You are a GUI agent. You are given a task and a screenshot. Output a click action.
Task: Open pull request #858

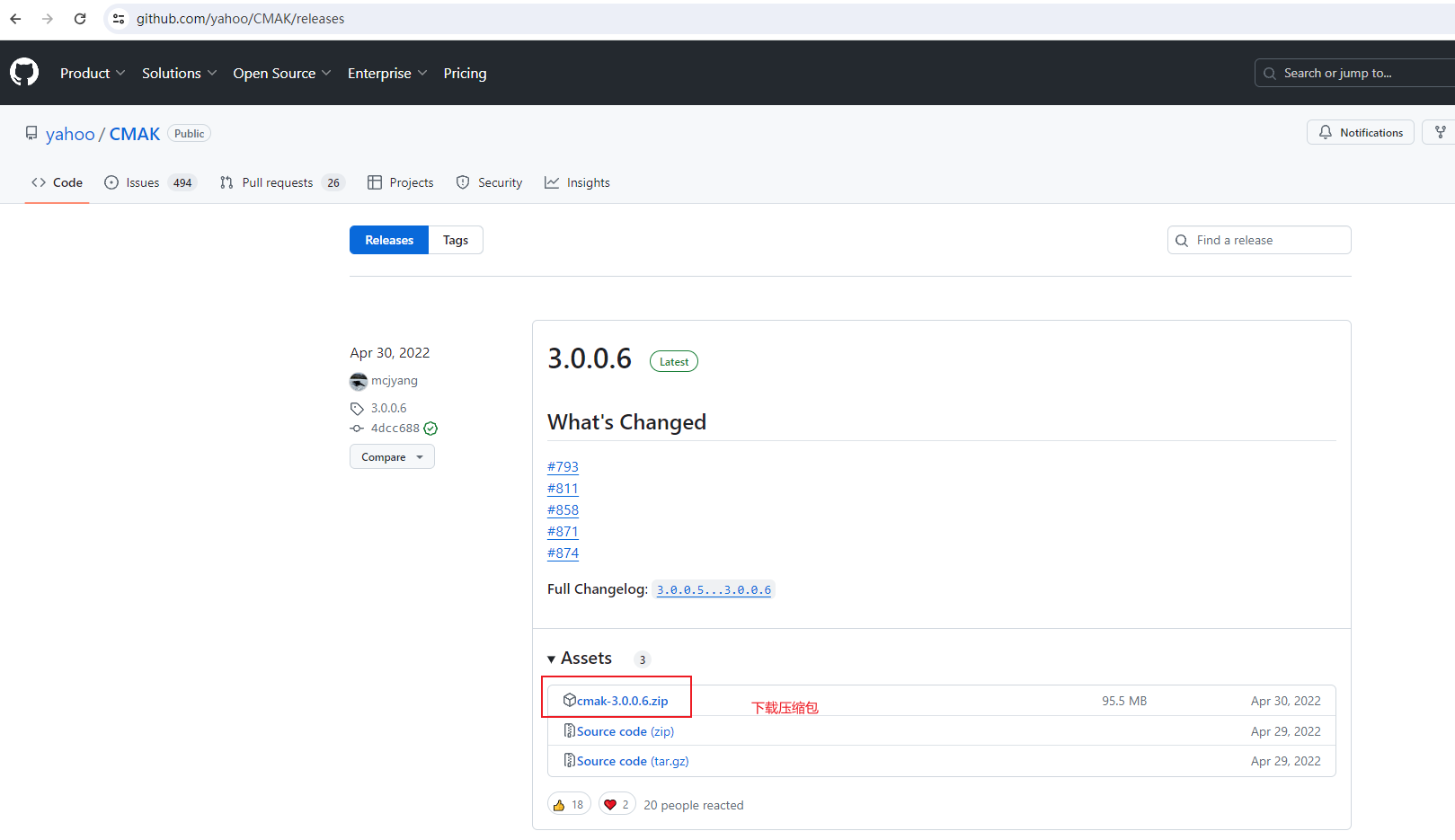[x=563, y=510]
